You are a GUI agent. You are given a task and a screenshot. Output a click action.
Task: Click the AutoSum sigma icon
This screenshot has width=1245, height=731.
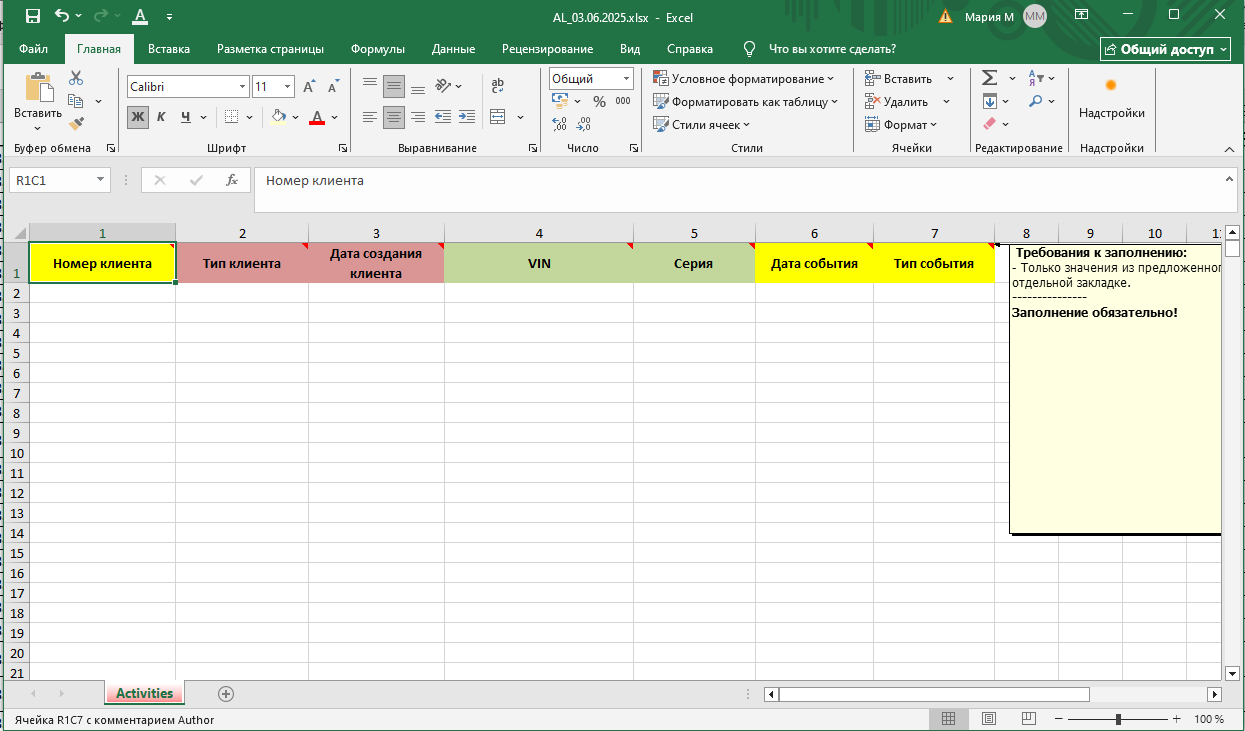[989, 78]
